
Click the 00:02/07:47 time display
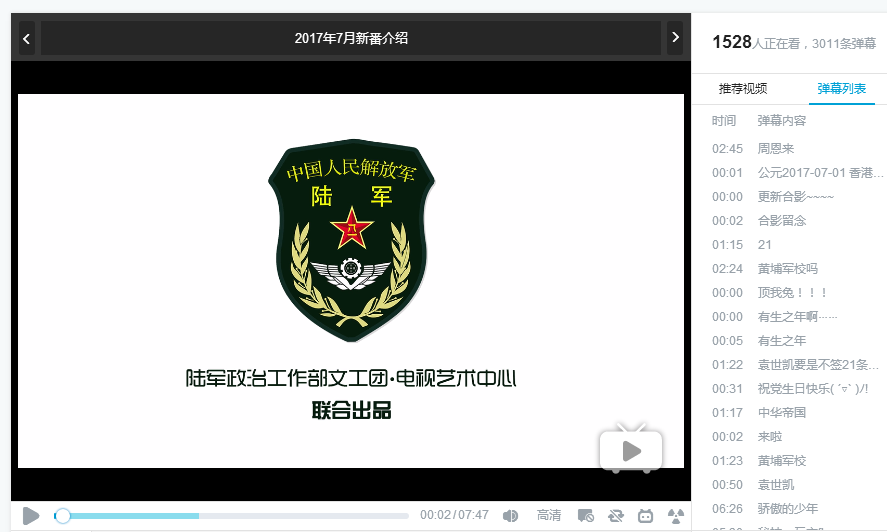point(454,515)
